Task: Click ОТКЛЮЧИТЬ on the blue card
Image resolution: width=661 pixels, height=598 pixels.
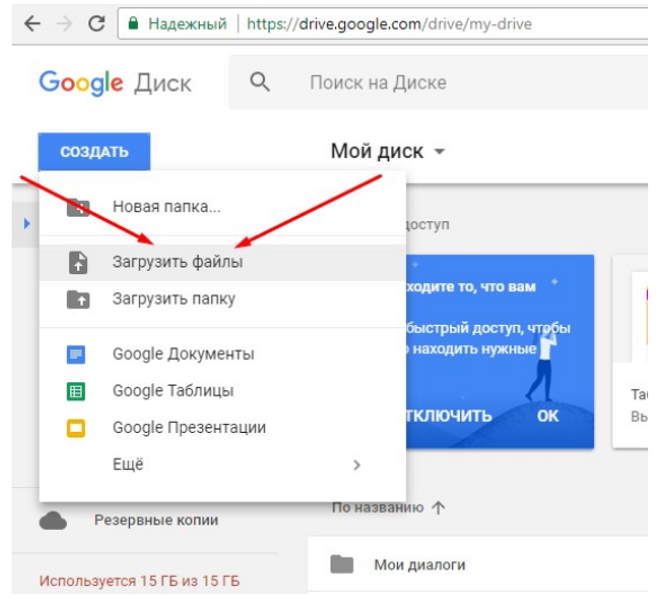Action: click(x=448, y=416)
